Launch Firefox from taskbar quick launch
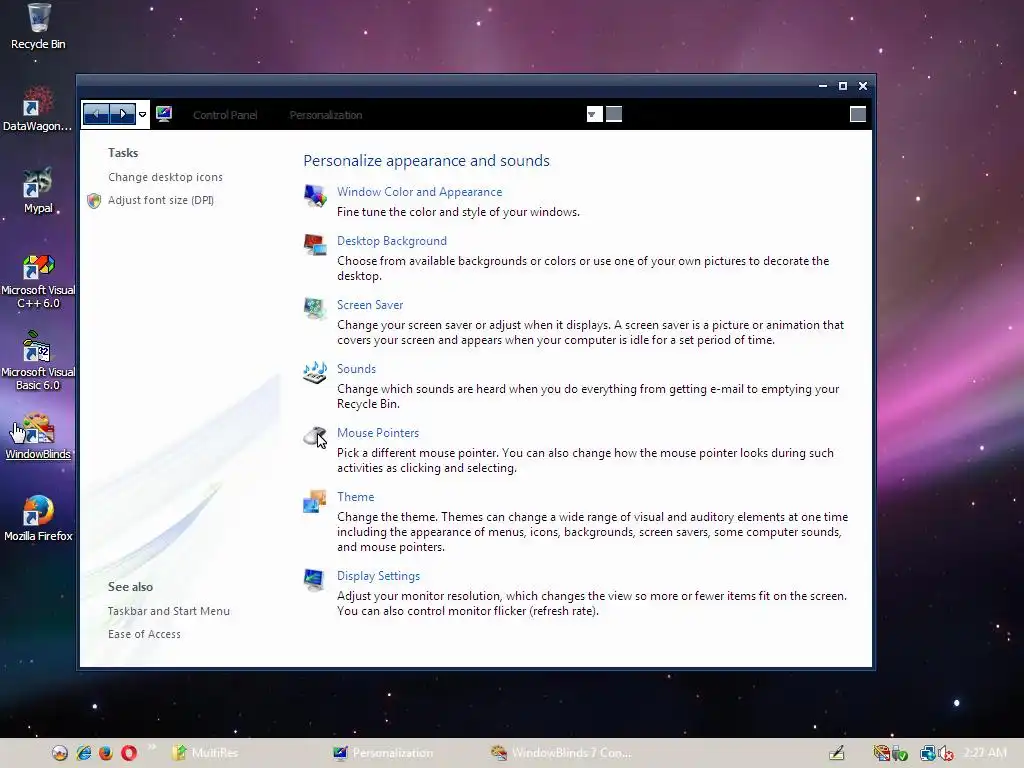 tap(106, 753)
